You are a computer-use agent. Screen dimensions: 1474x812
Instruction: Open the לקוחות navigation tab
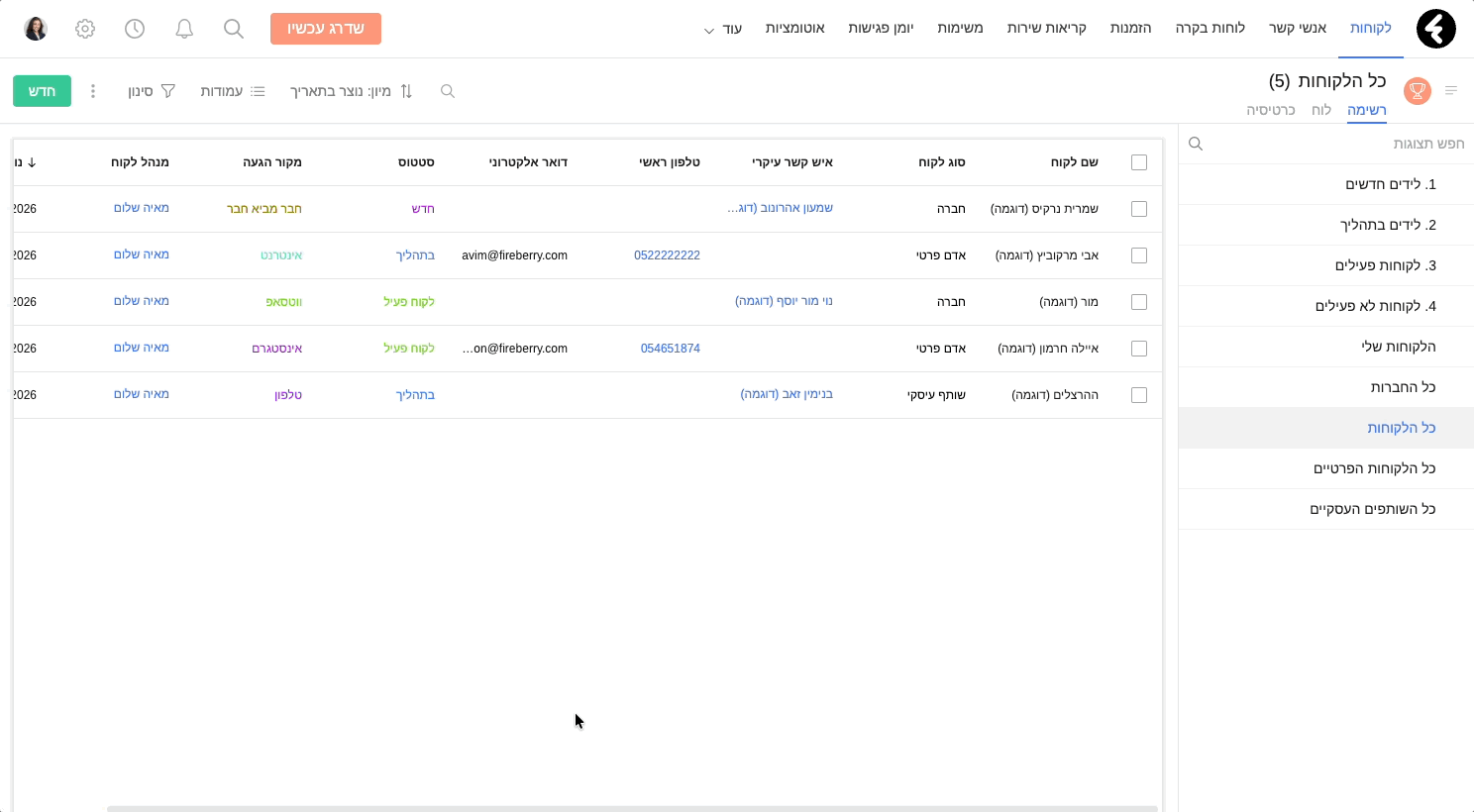[x=1371, y=28]
